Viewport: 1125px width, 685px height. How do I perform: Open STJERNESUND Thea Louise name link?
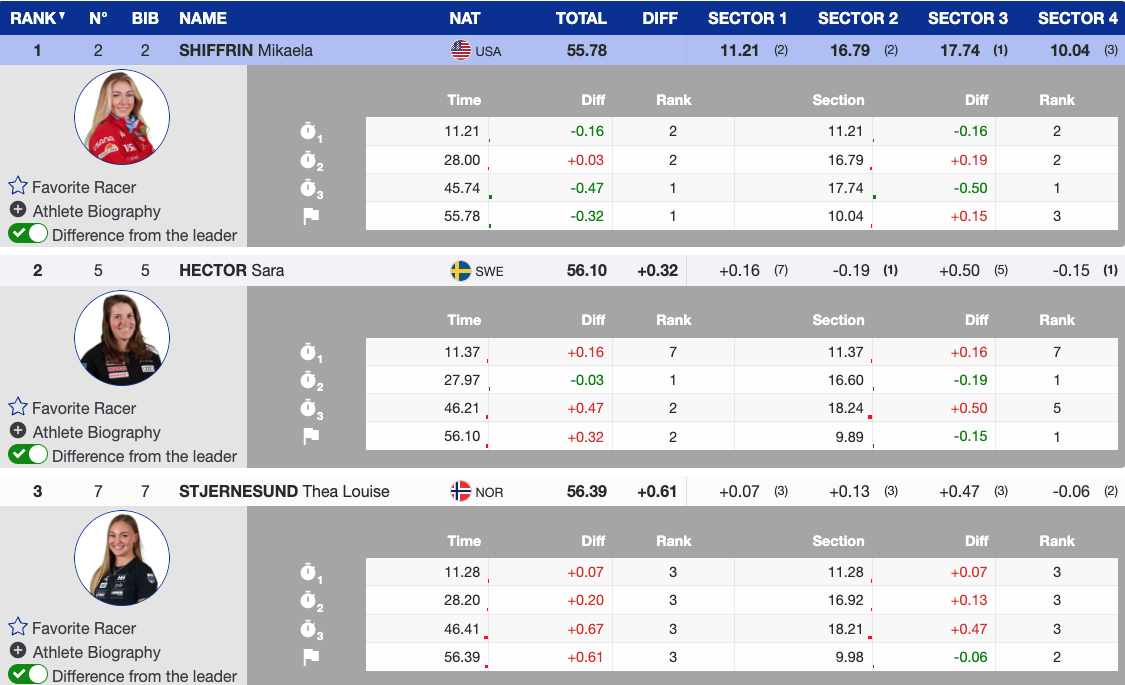(x=284, y=491)
